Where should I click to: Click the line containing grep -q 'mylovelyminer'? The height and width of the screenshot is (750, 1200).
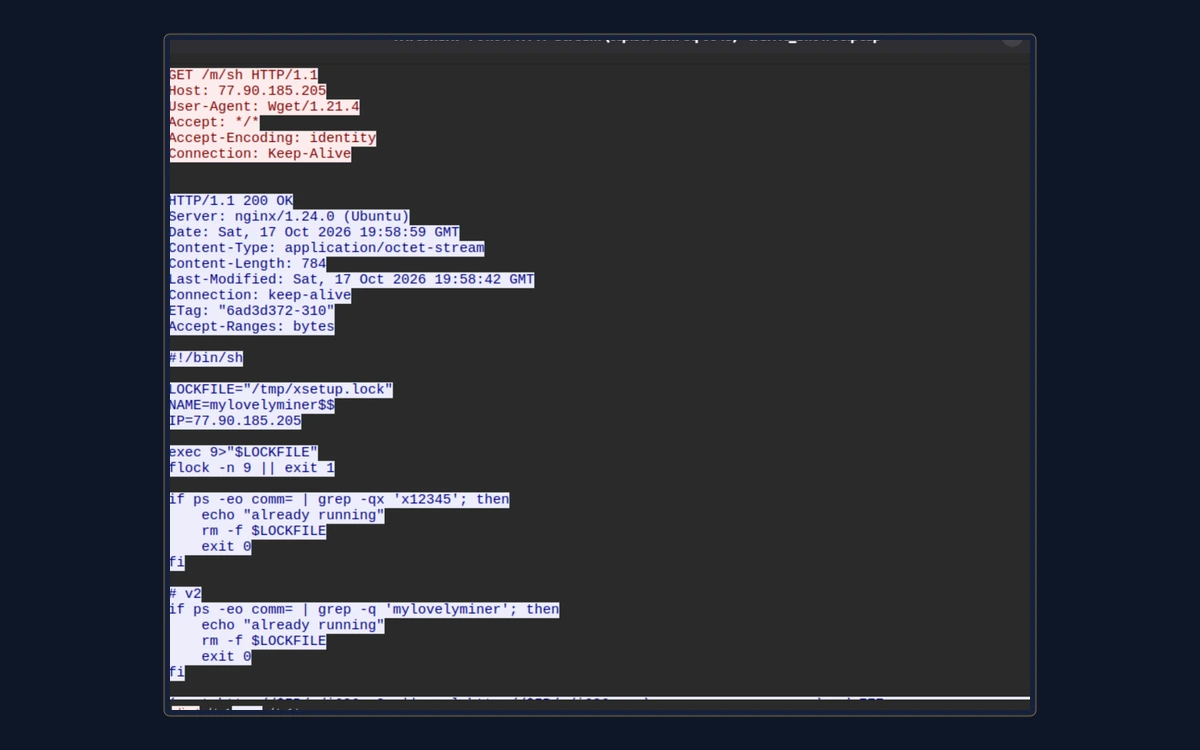tap(364, 609)
